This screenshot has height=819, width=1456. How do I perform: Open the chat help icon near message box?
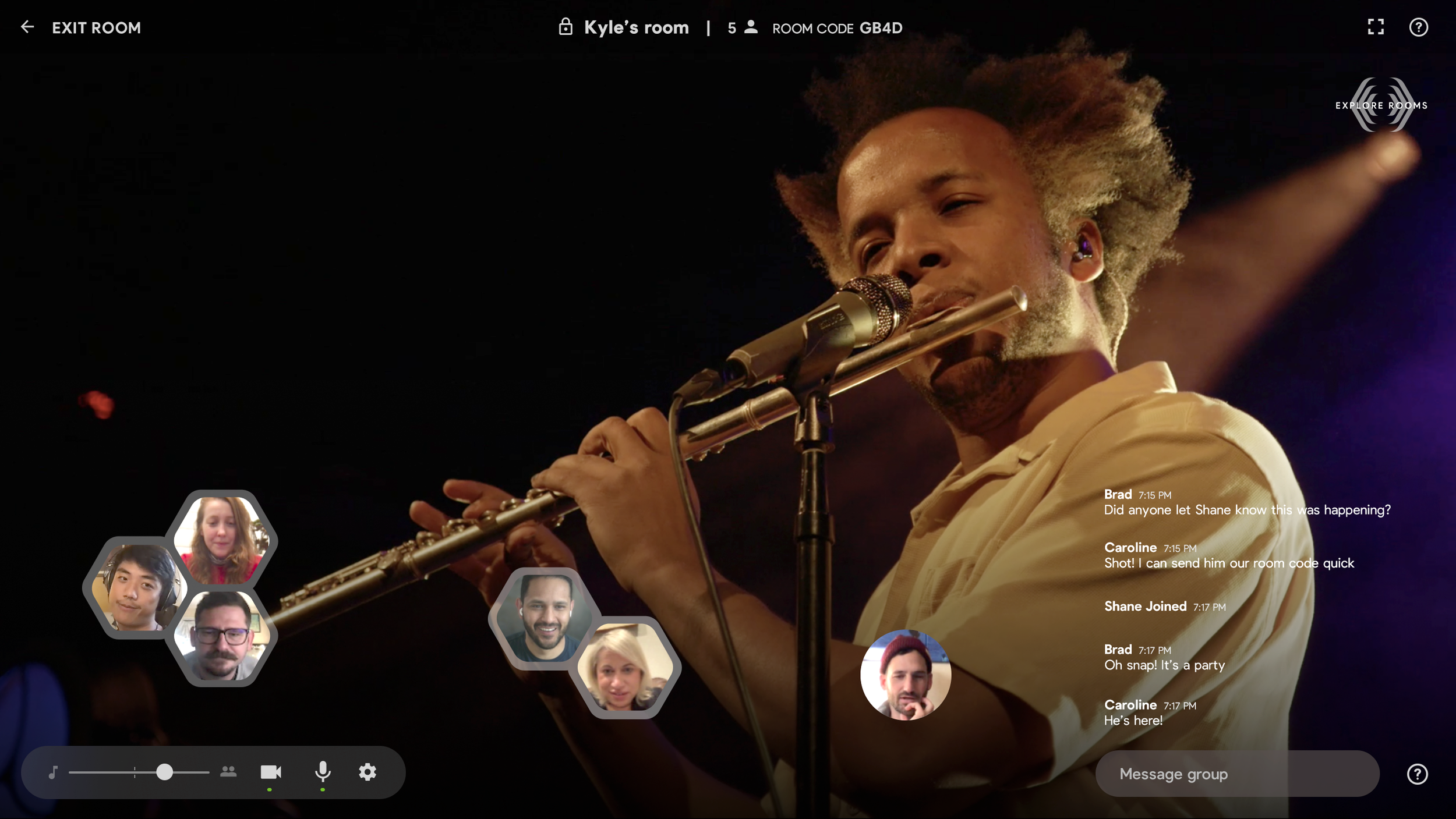[x=1418, y=774]
